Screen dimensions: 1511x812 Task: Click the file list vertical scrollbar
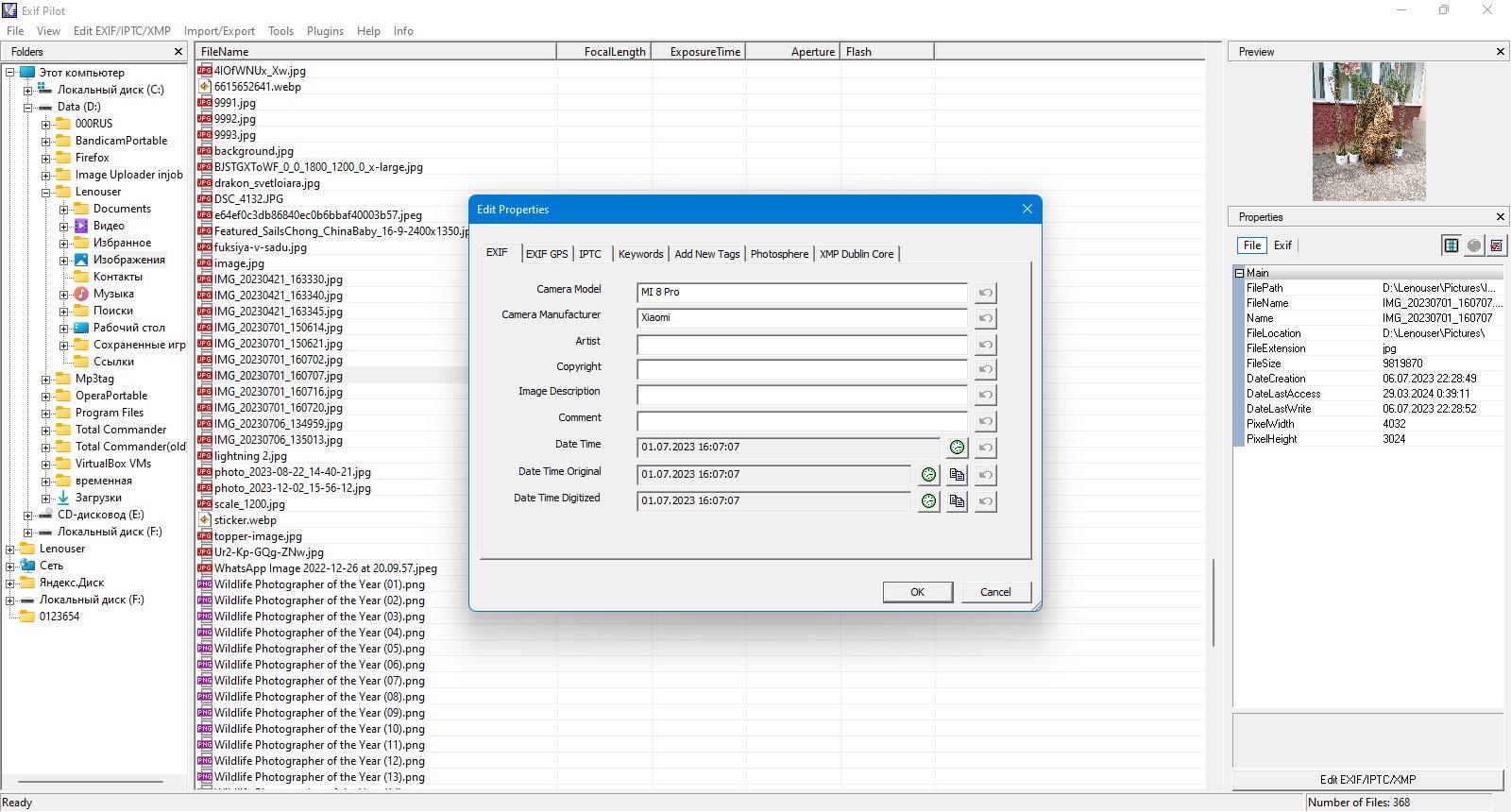tap(1213, 602)
